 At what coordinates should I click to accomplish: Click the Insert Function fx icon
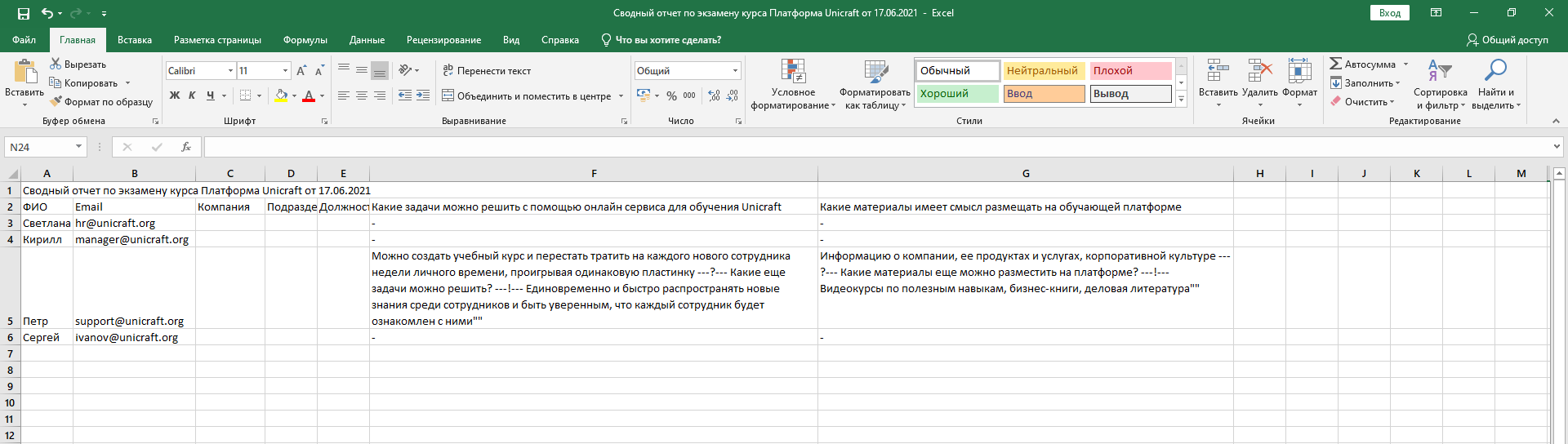coord(186,147)
